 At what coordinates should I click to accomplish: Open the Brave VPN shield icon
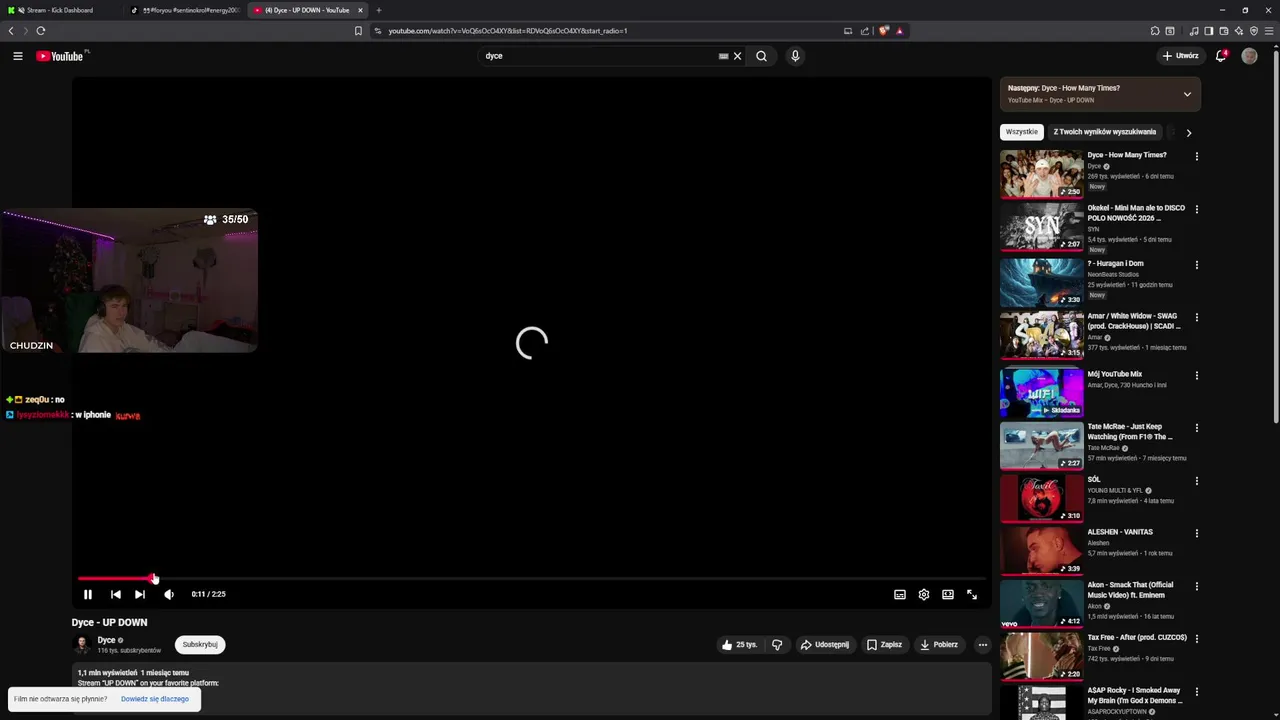(1254, 31)
